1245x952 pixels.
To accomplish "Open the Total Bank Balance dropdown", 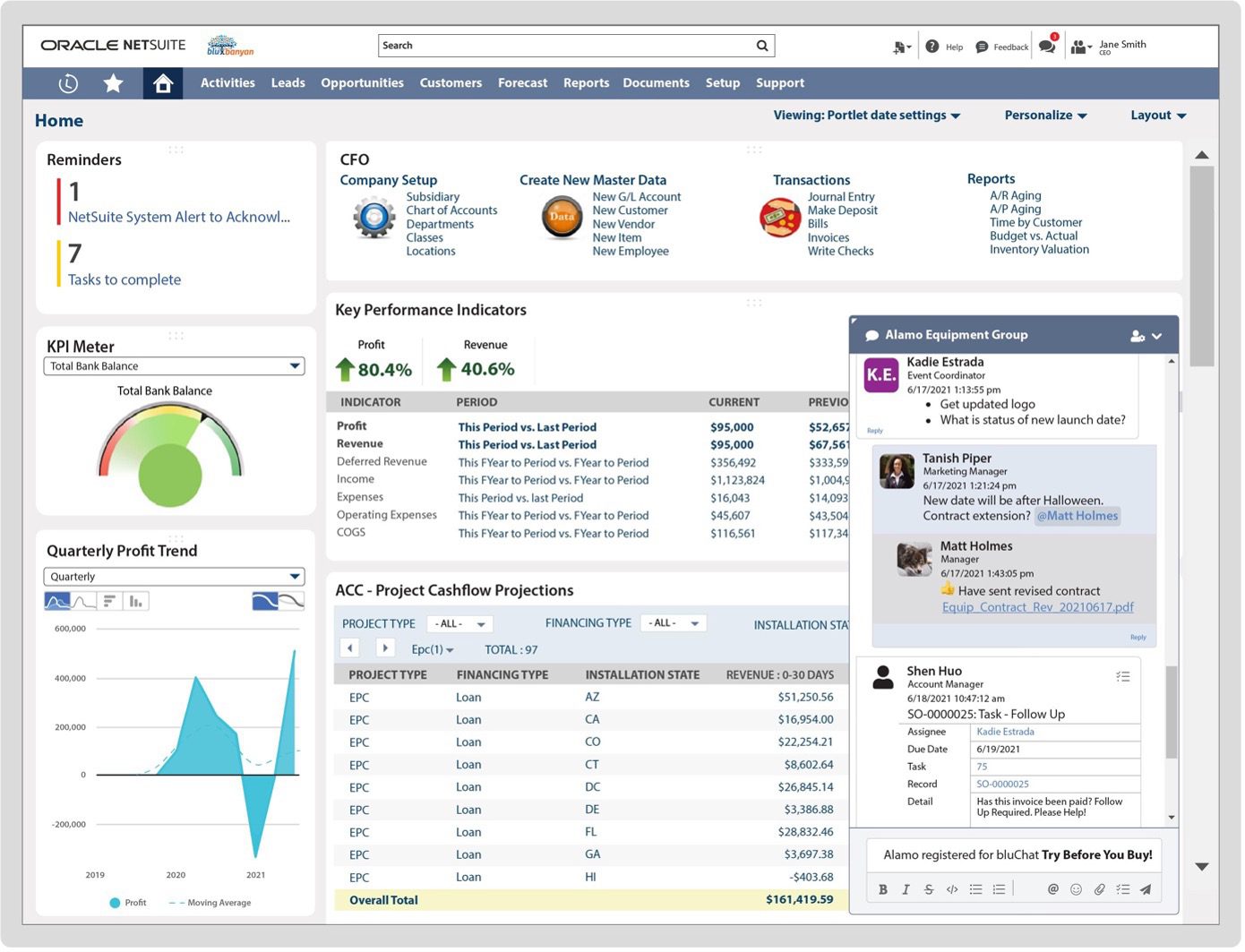I will [174, 366].
